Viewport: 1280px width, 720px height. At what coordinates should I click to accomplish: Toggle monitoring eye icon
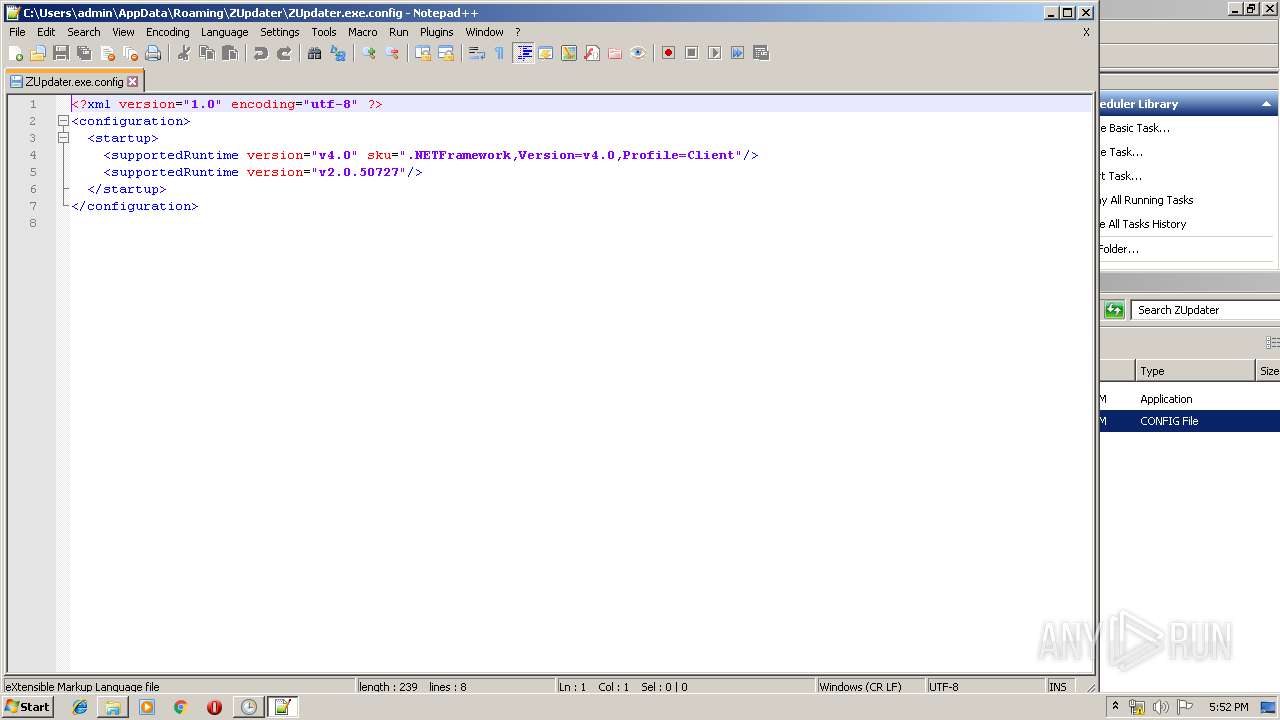tap(638, 53)
